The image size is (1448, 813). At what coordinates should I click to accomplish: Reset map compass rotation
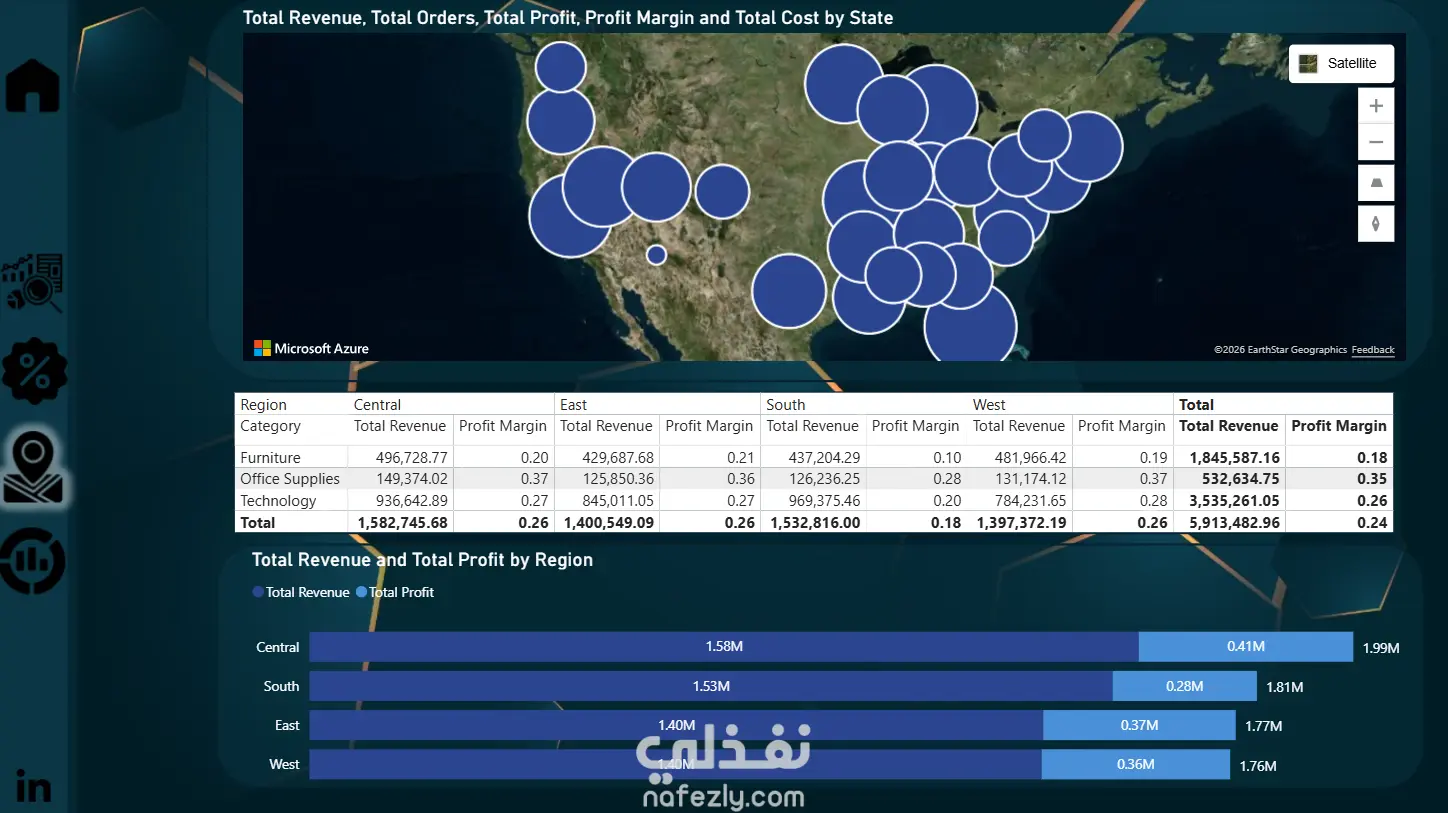click(x=1376, y=224)
